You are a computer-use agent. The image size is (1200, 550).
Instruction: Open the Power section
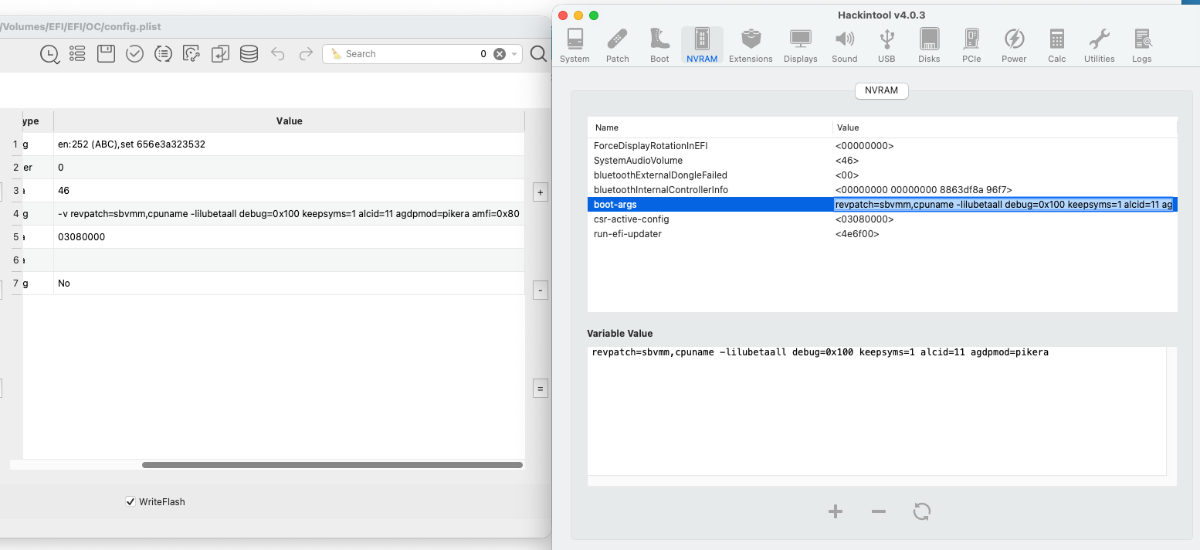(x=1013, y=45)
